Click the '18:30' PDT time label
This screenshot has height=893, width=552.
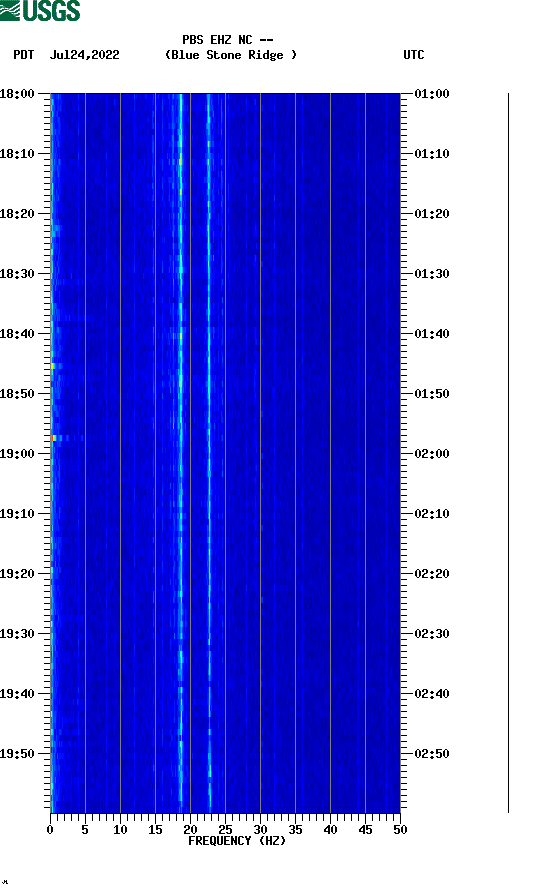[17, 273]
